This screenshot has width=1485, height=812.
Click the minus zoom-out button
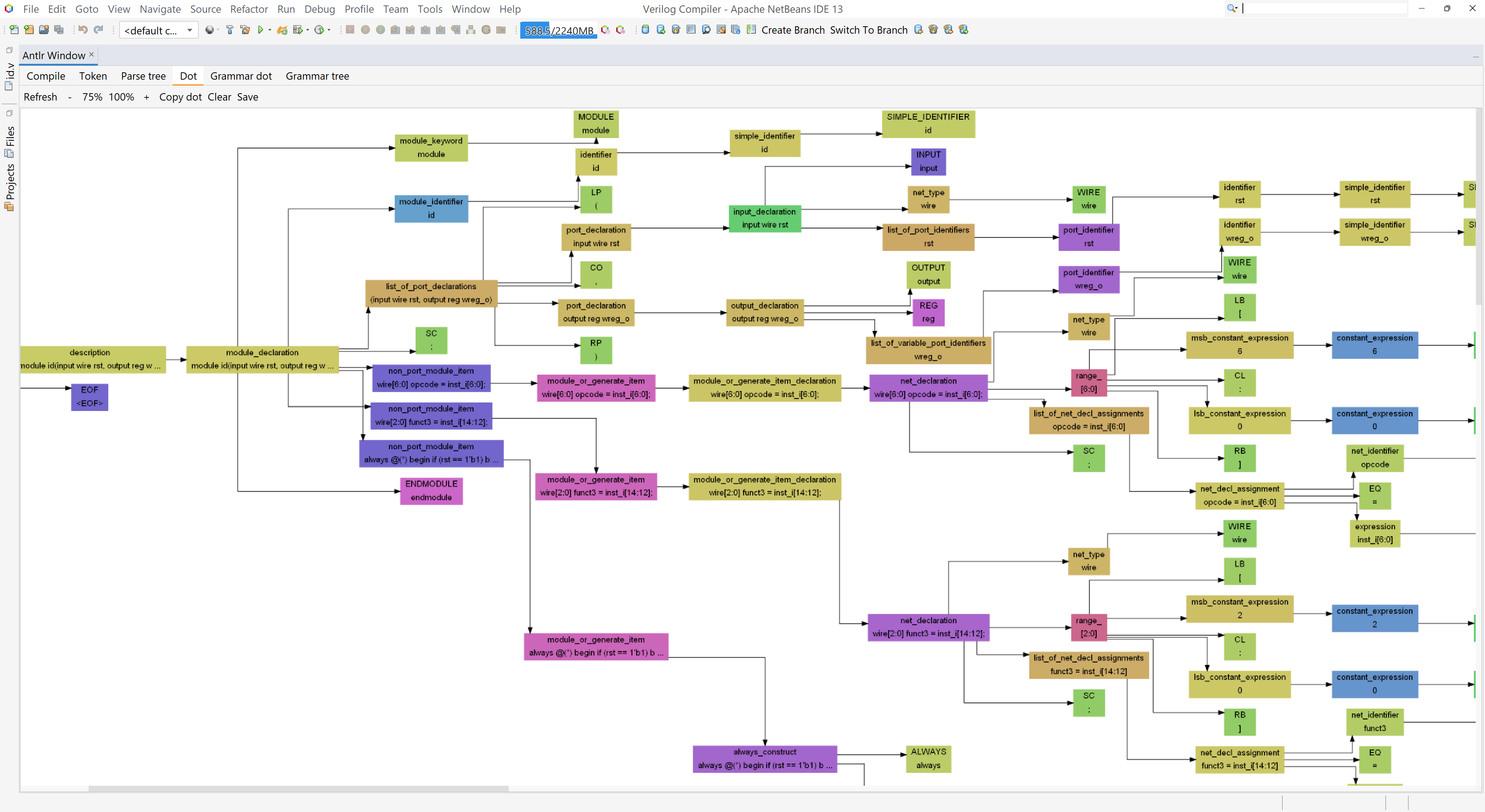[x=70, y=97]
